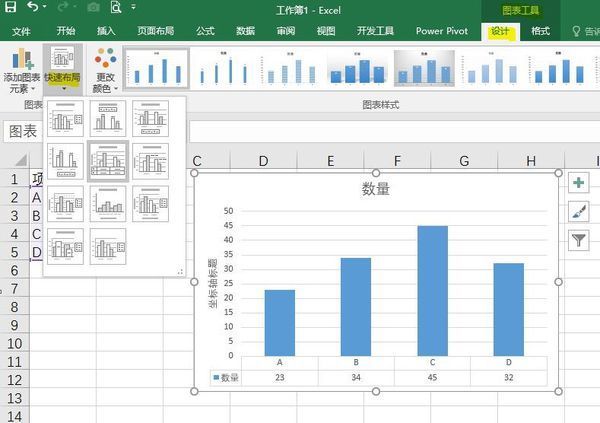The image size is (600, 423).
Task: Select column D header
Action: click(x=263, y=161)
